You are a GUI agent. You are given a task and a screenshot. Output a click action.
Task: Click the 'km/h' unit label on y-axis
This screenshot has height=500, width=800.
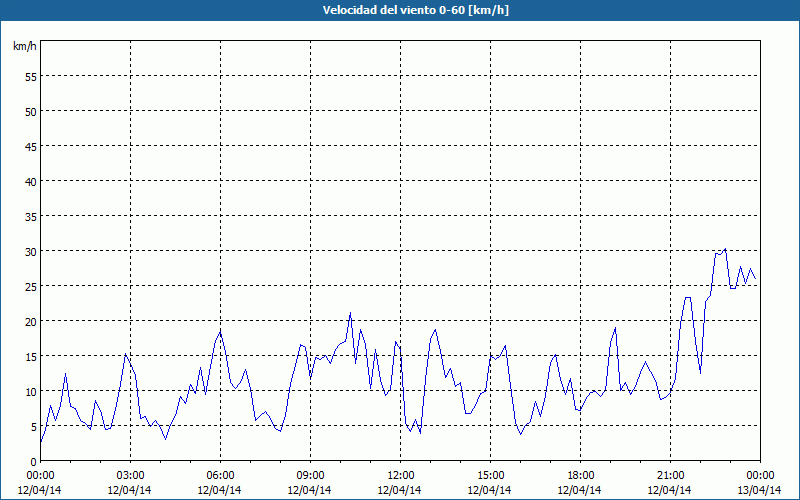pyautogui.click(x=24, y=46)
